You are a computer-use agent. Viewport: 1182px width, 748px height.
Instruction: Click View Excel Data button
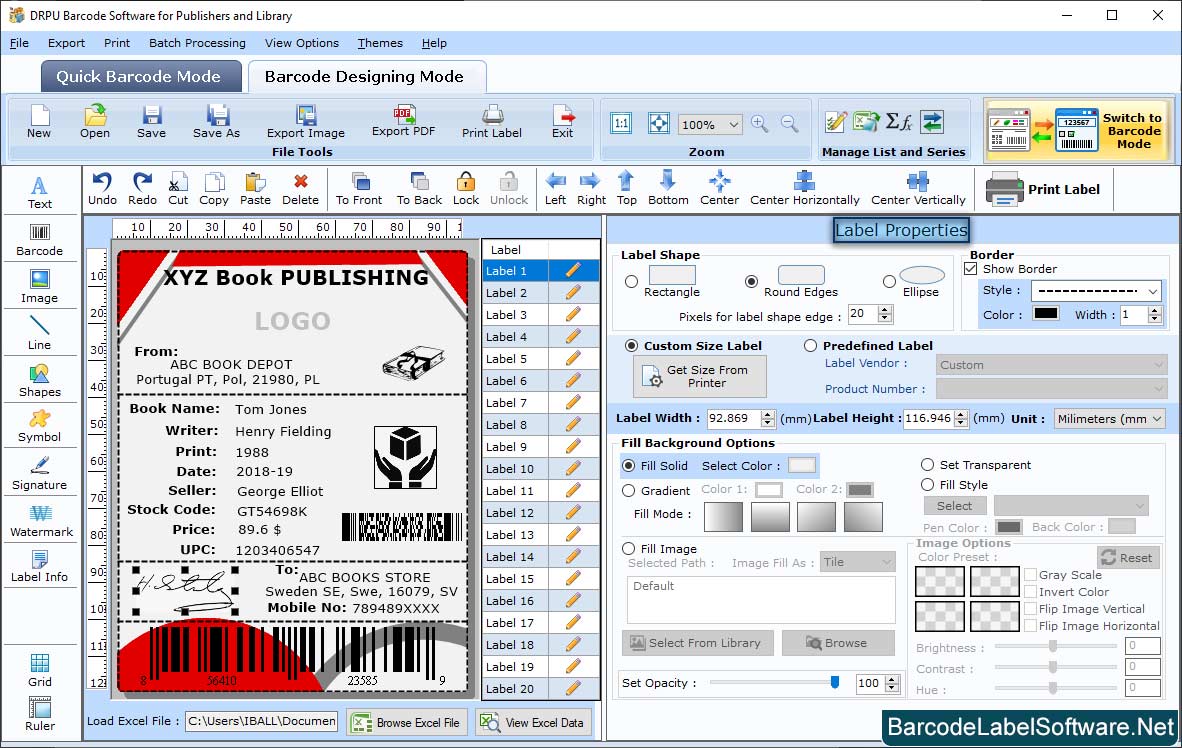pos(532,722)
